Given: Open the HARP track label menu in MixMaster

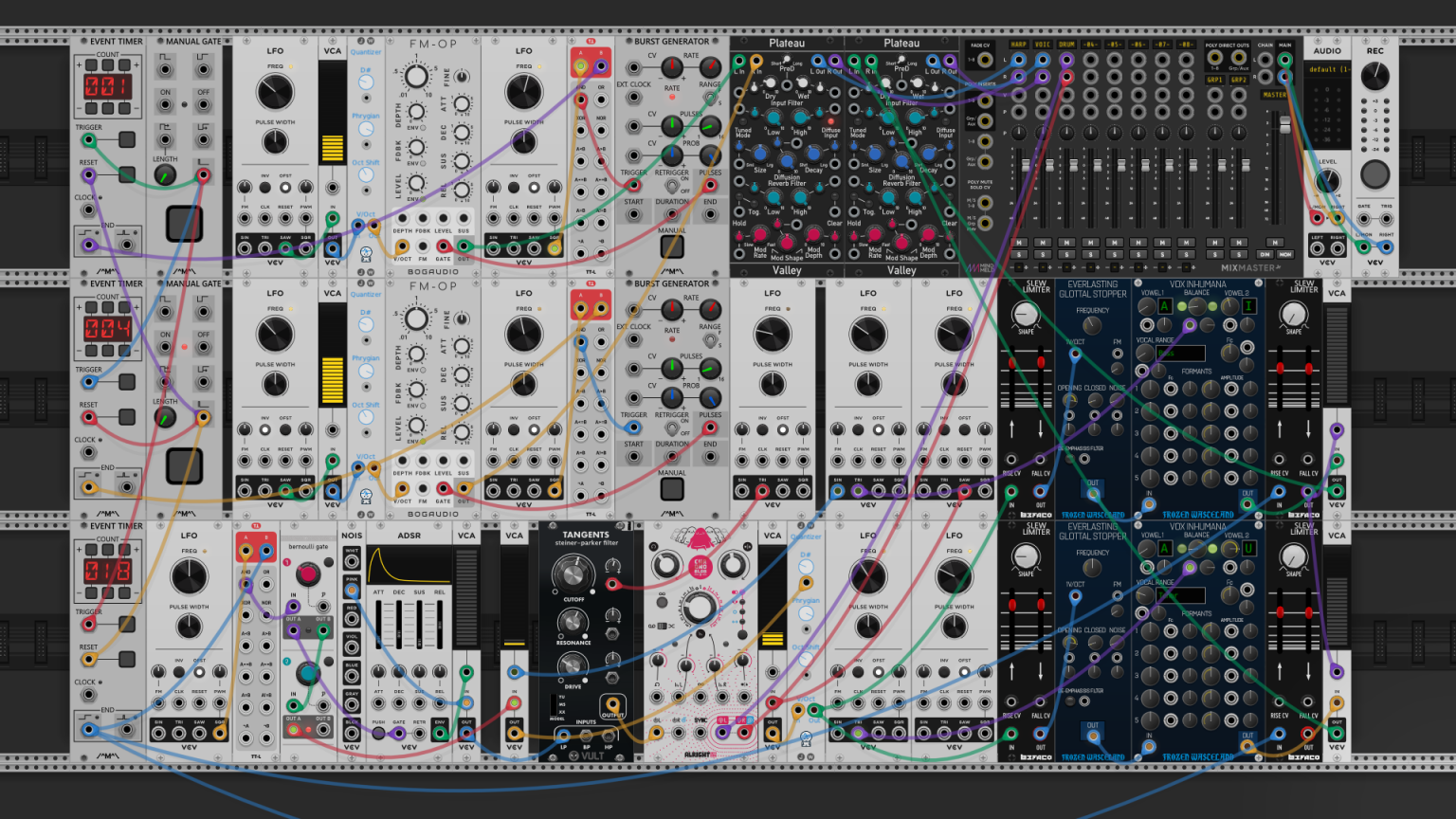Looking at the screenshot, I should [1019, 45].
